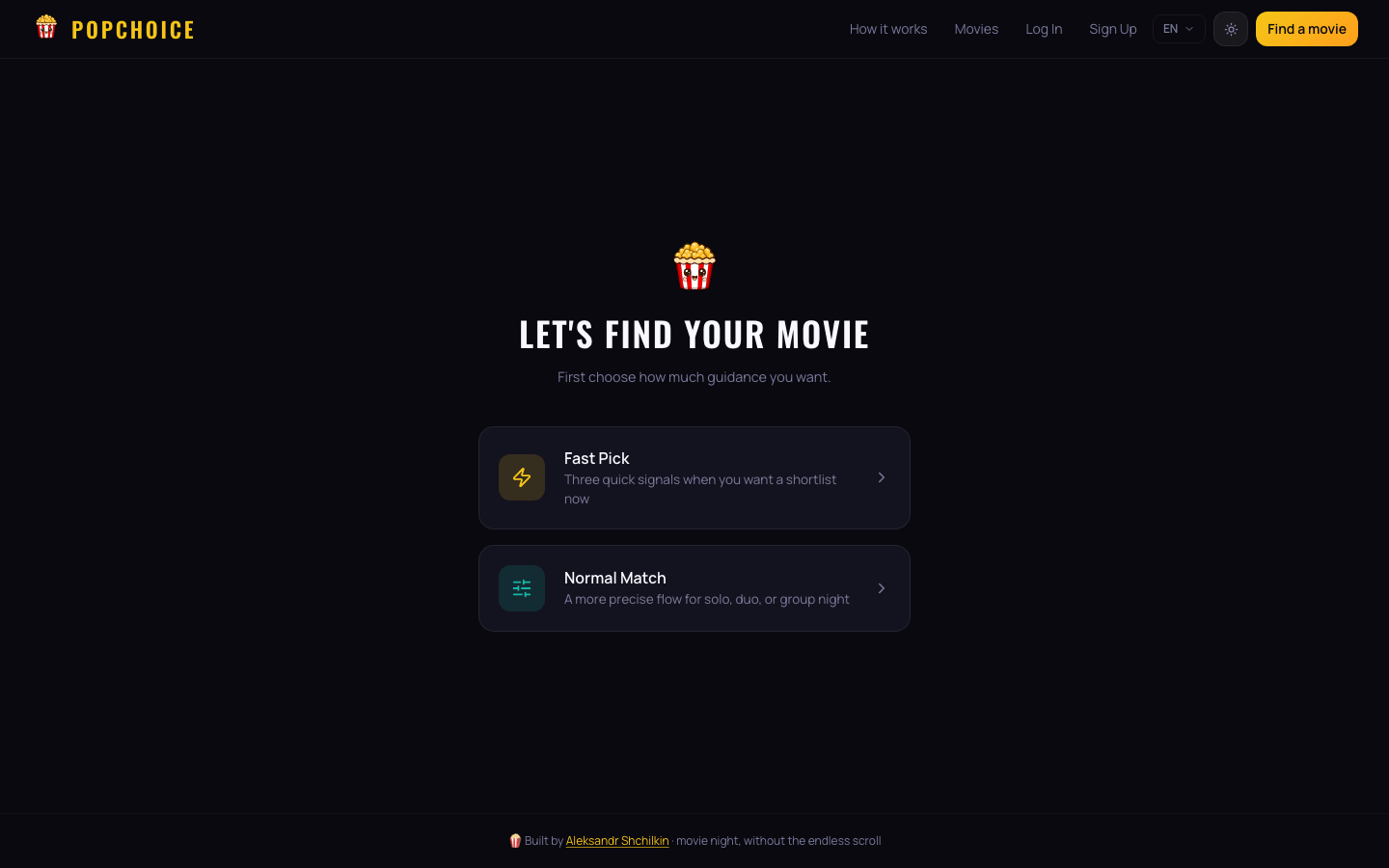Click the Normal Match sliders icon

click(522, 588)
